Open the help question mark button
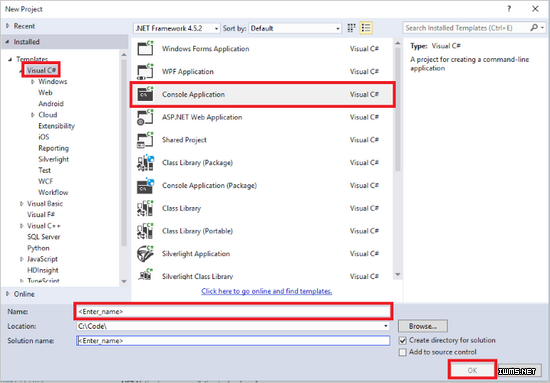This screenshot has width=550, height=383. click(x=509, y=9)
